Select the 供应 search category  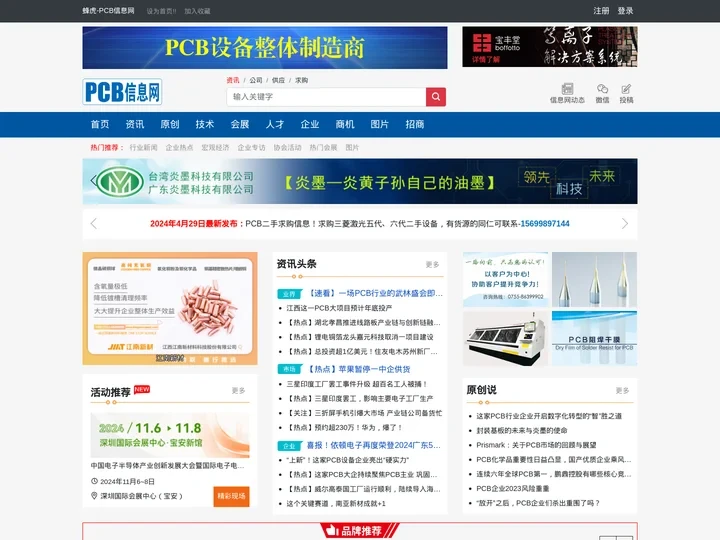pos(278,80)
